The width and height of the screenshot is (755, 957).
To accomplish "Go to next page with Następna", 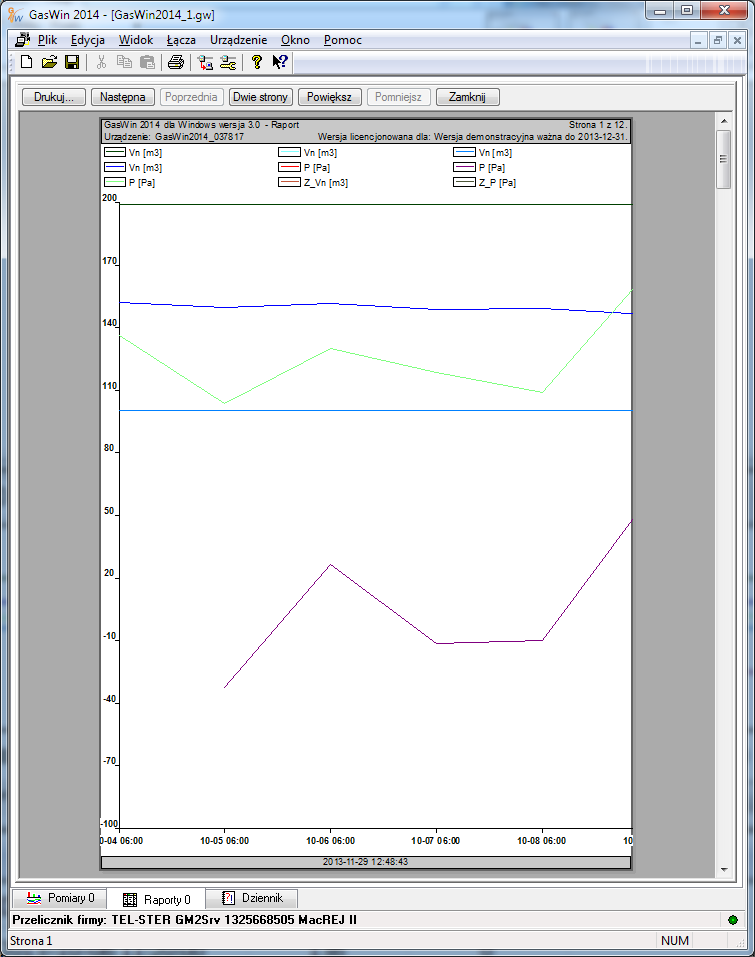I will coord(123,97).
